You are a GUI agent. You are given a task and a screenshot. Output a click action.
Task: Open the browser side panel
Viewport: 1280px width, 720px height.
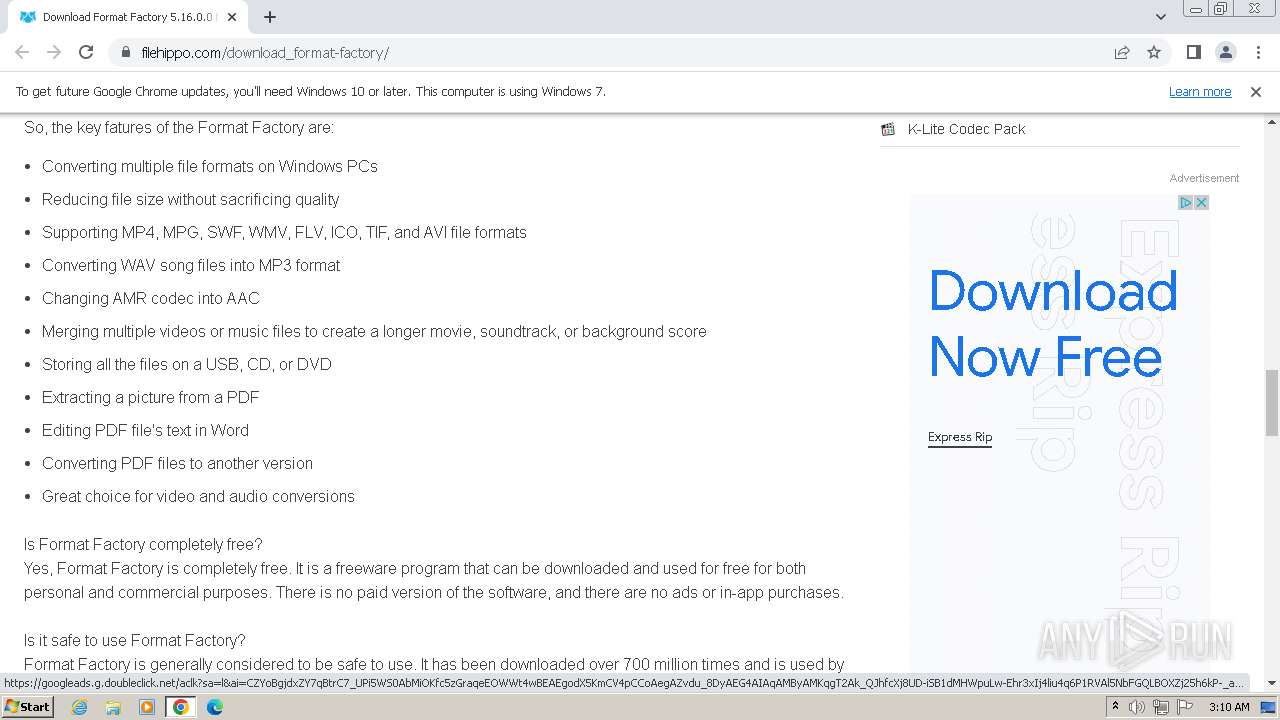1193,52
